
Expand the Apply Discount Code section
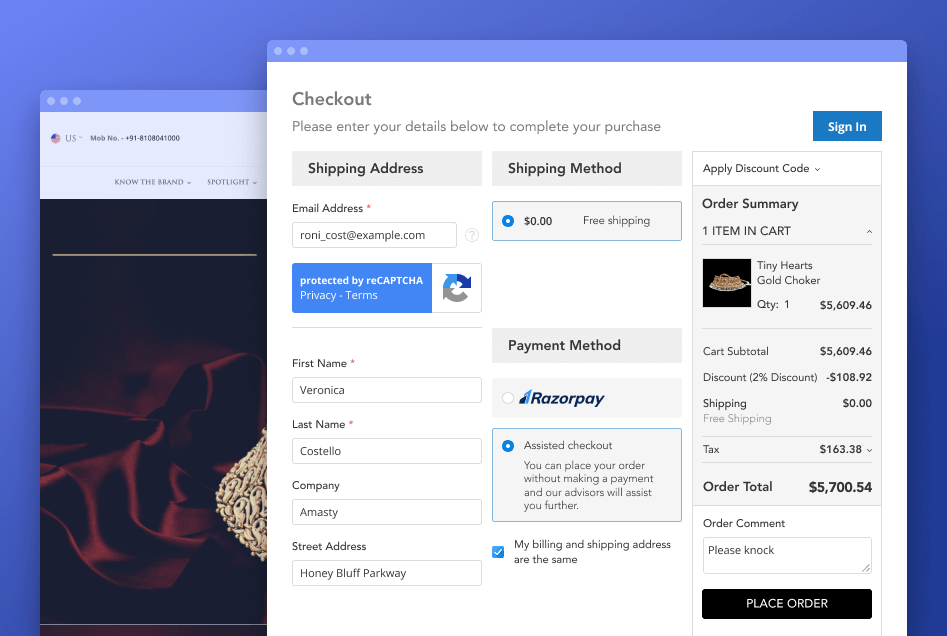(x=761, y=169)
